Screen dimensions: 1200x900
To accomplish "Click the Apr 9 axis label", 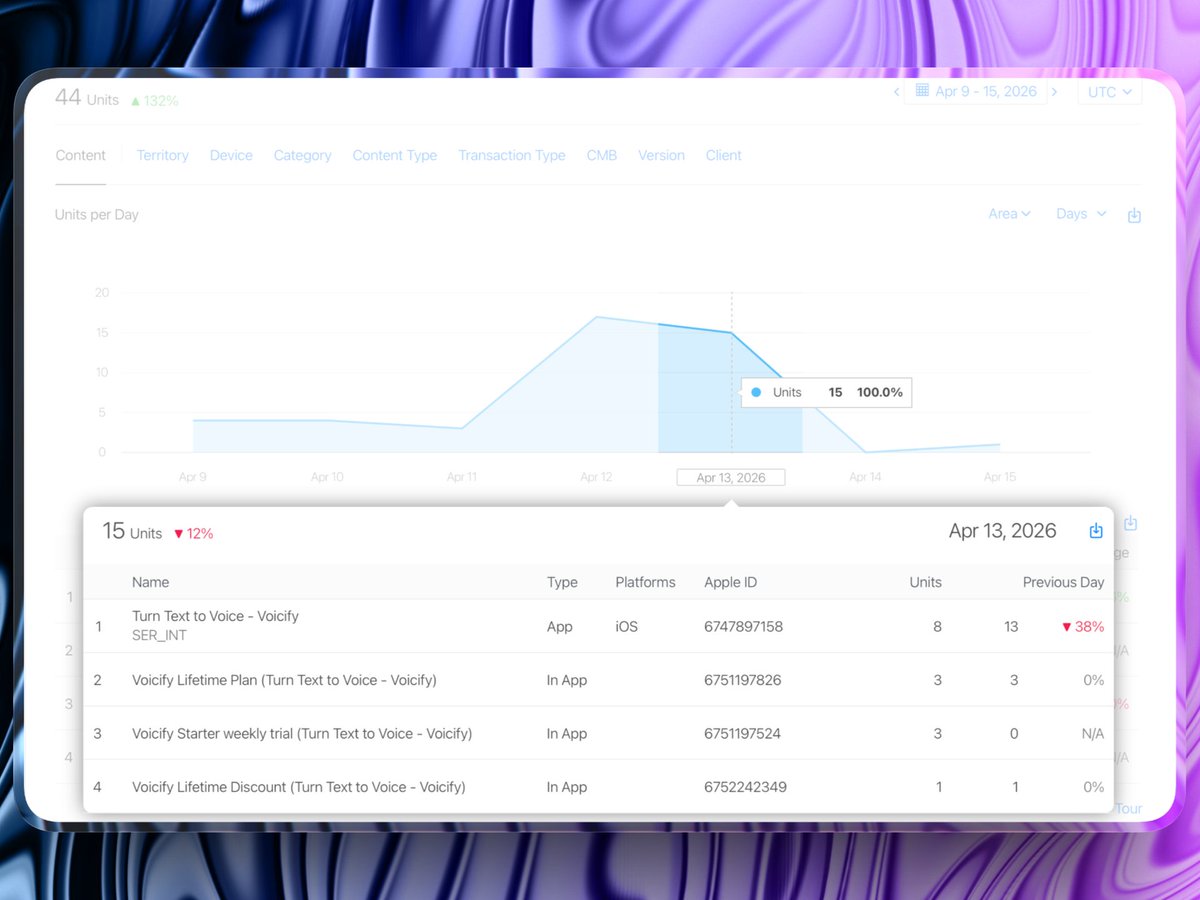I will (193, 477).
